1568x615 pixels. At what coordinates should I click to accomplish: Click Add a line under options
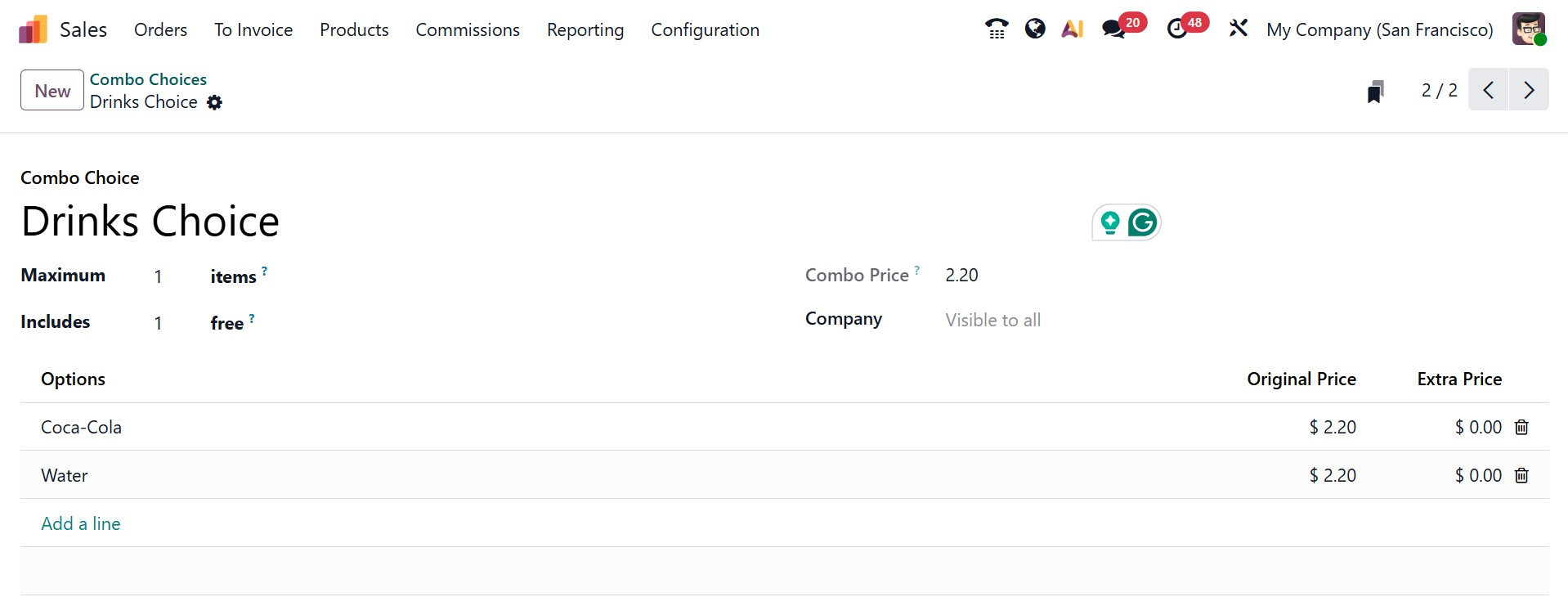pyautogui.click(x=80, y=523)
